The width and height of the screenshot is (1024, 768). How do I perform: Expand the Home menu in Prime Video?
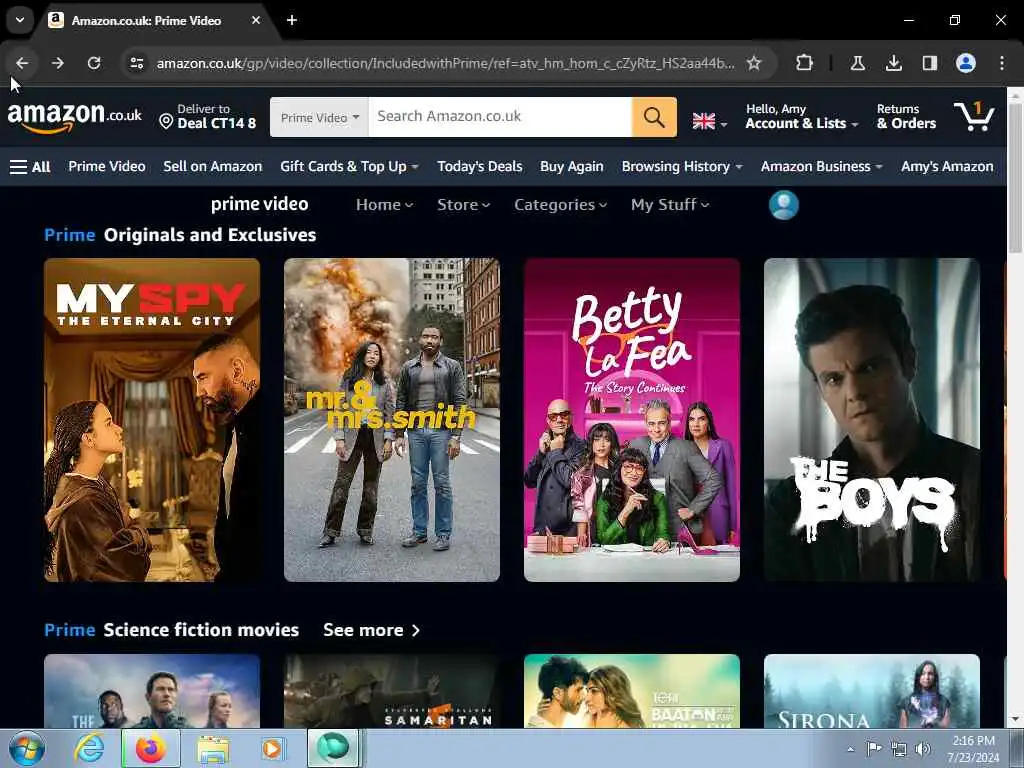tap(385, 205)
